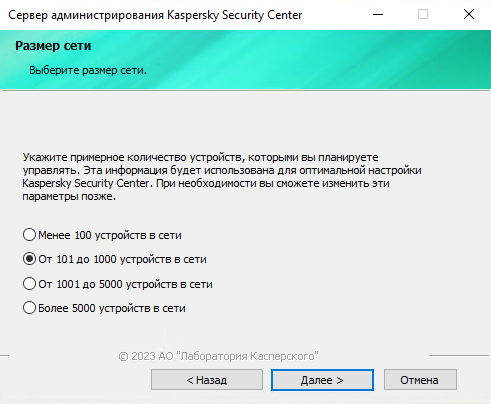Image resolution: width=491 pixels, height=404 pixels.
Task: Click the greyed-out maximize window icon
Action: [x=423, y=14]
